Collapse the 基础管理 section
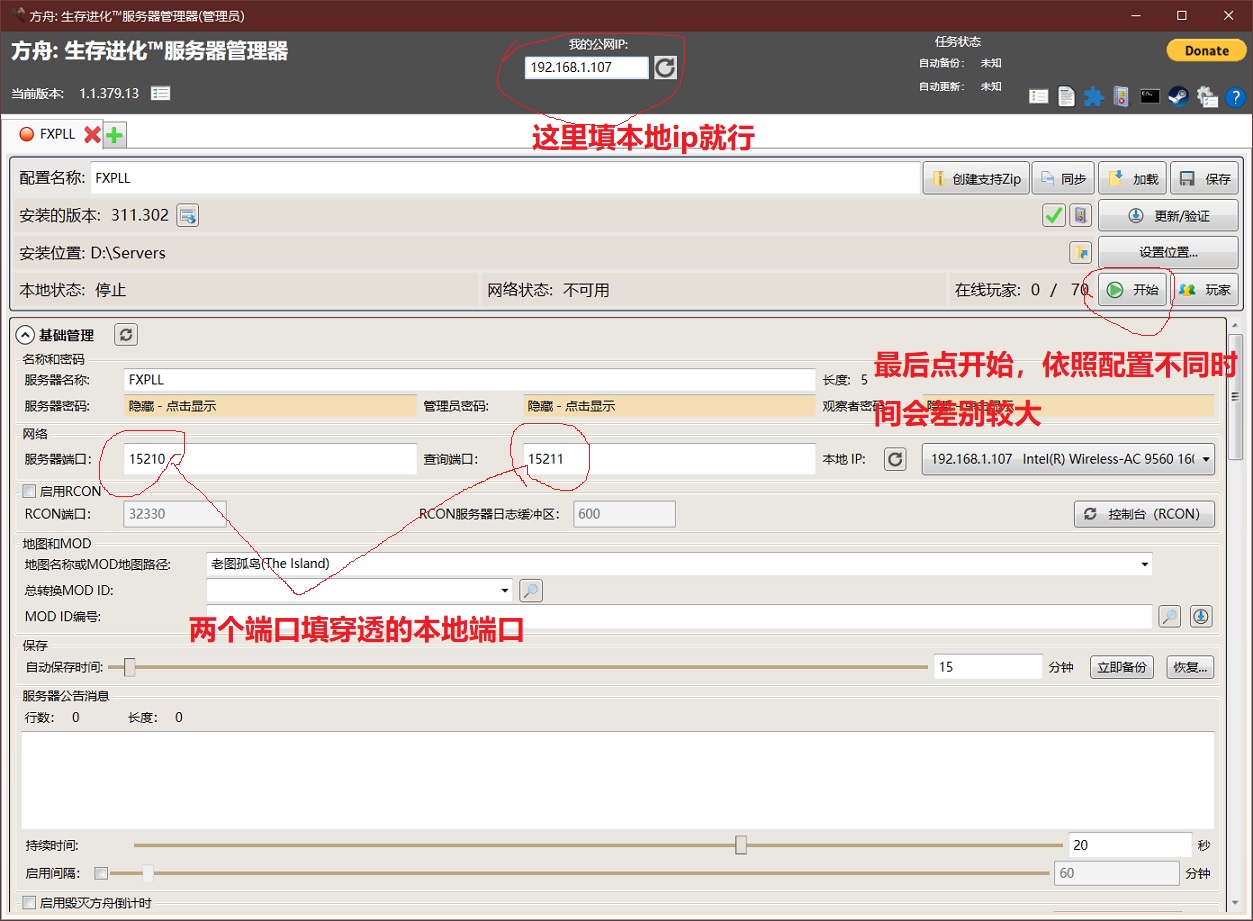This screenshot has height=921, width=1253. click(26, 335)
